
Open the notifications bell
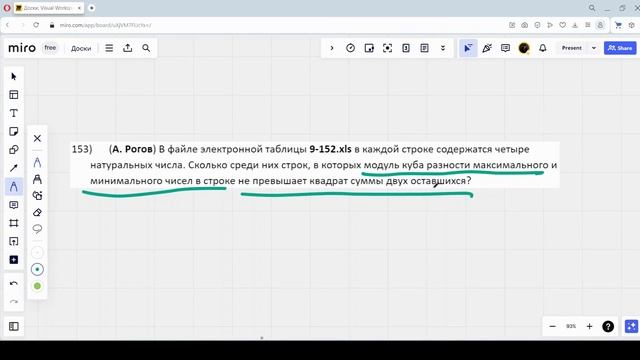[x=542, y=48]
